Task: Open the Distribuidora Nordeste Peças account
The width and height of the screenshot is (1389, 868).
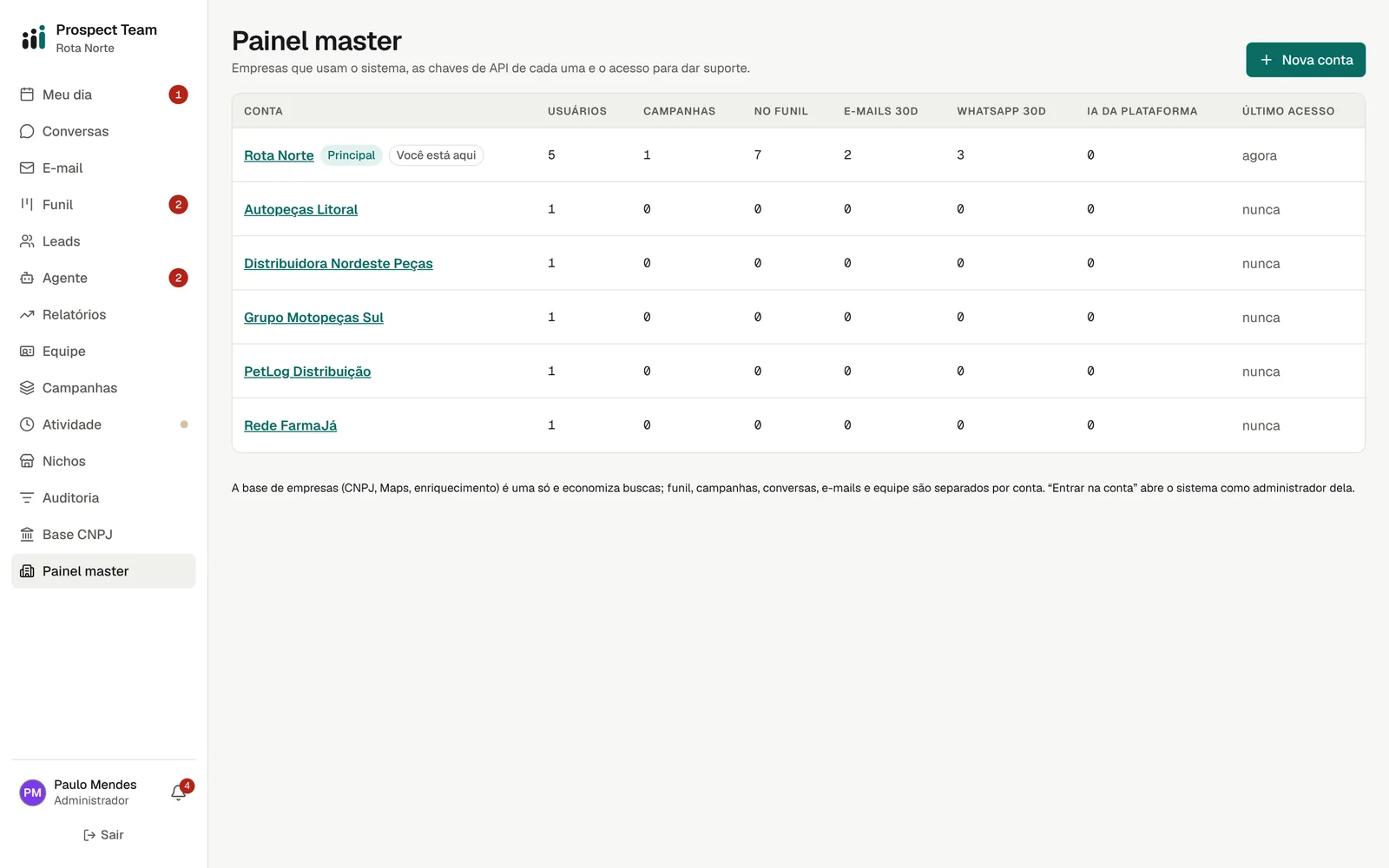Action: coord(338,263)
